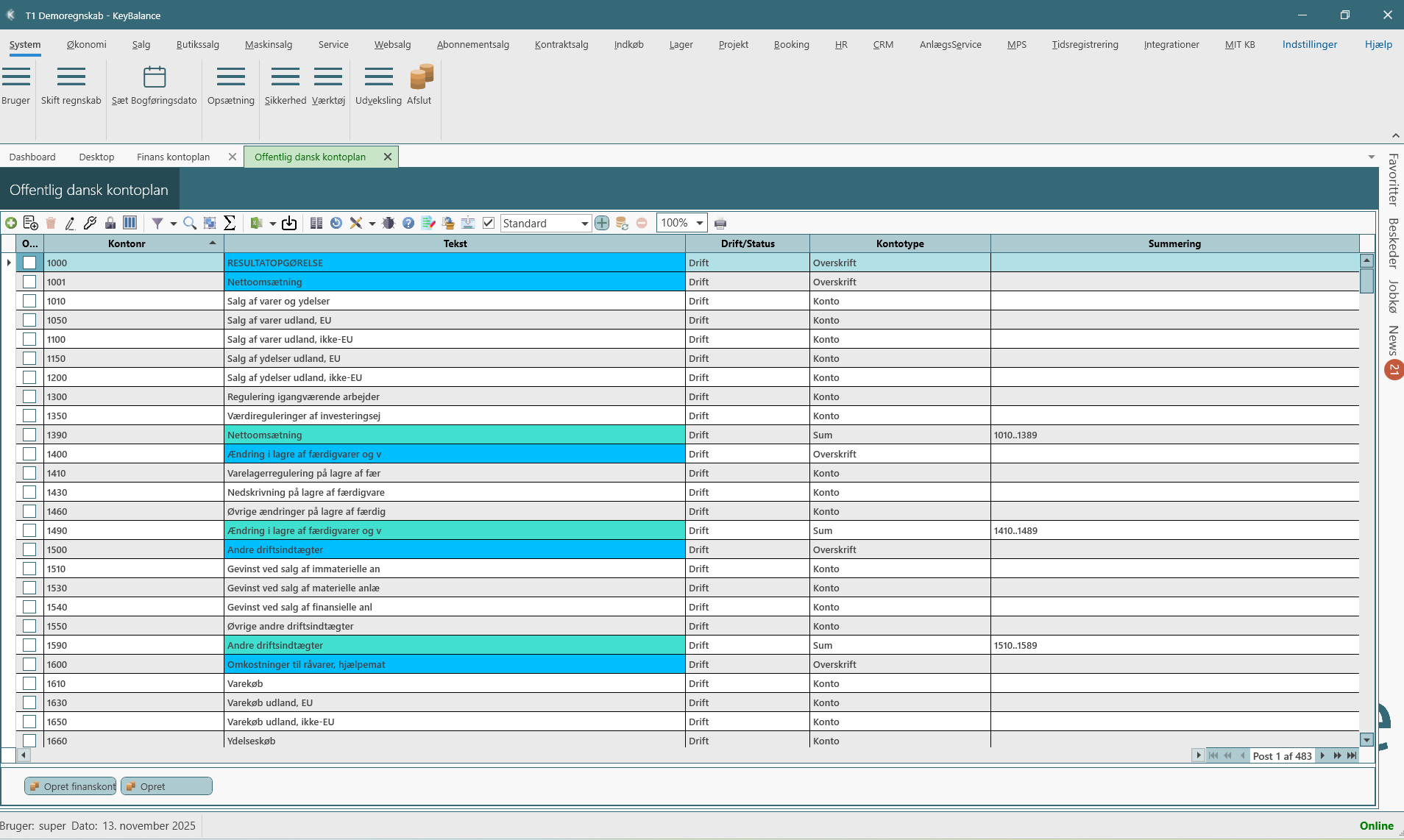Open the Indstillinger link

pyautogui.click(x=1309, y=44)
